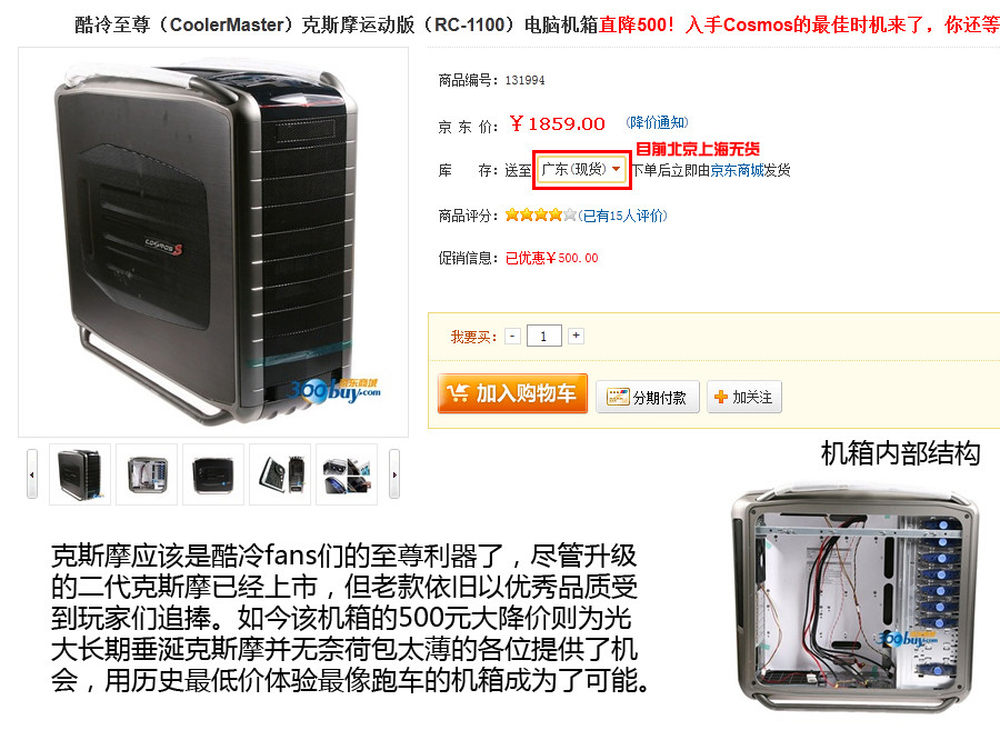Open the 广东(现货) delivery region dropdown
The width and height of the screenshot is (1000, 750).
point(581,170)
